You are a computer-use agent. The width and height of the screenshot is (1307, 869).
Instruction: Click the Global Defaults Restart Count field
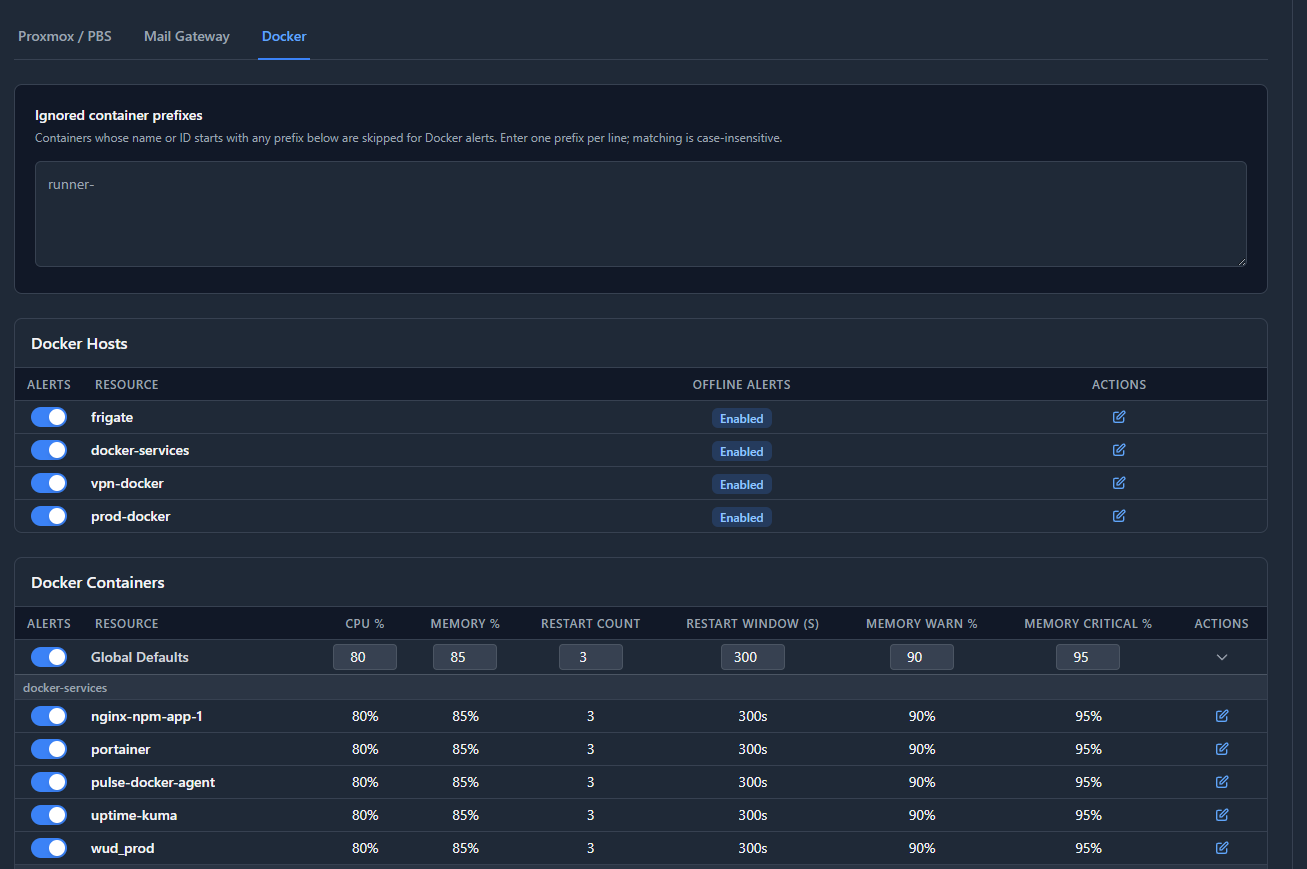(591, 657)
